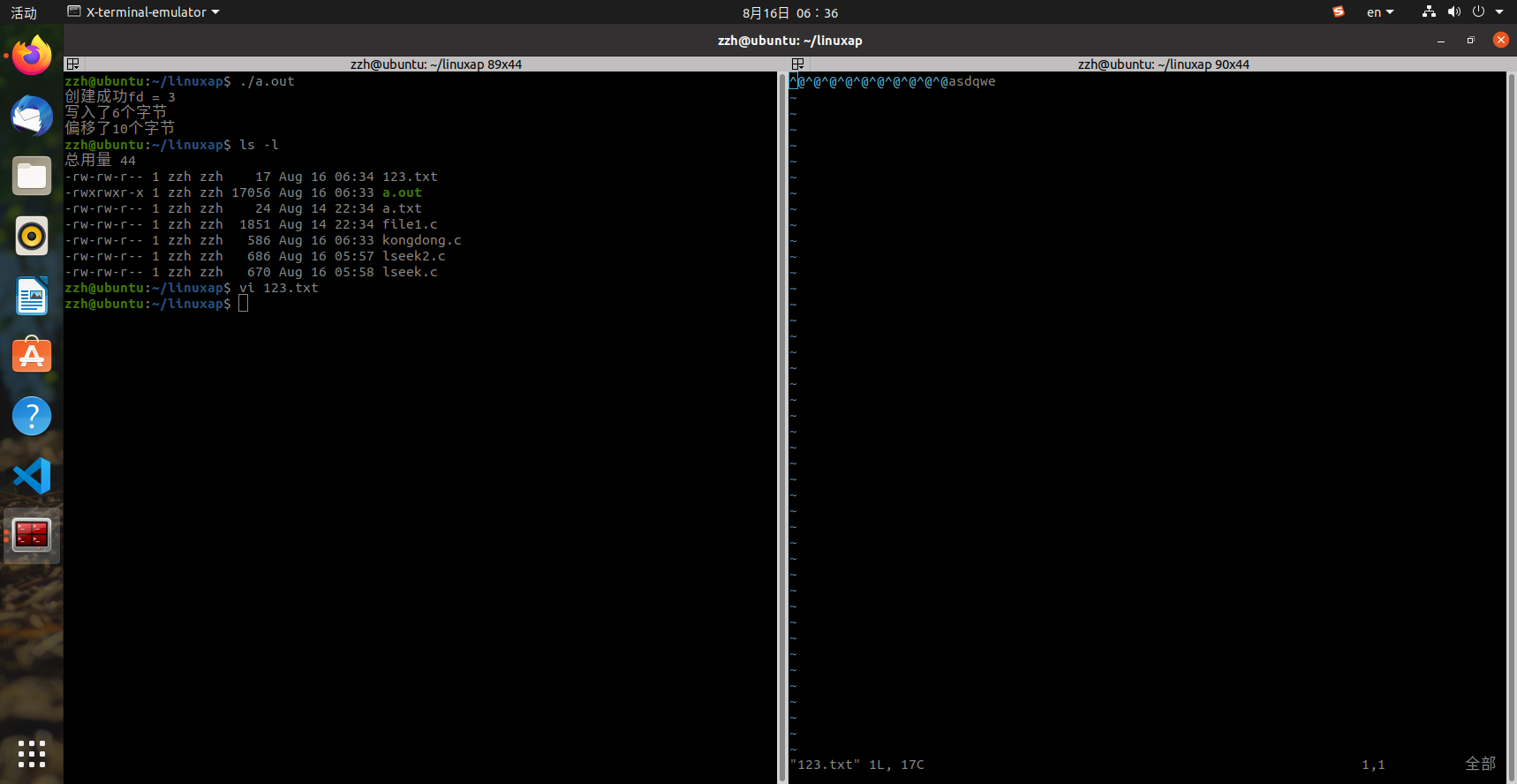Viewport: 1517px width, 784px height.
Task: Select the Terminator terminal dock icon
Action: tap(32, 535)
